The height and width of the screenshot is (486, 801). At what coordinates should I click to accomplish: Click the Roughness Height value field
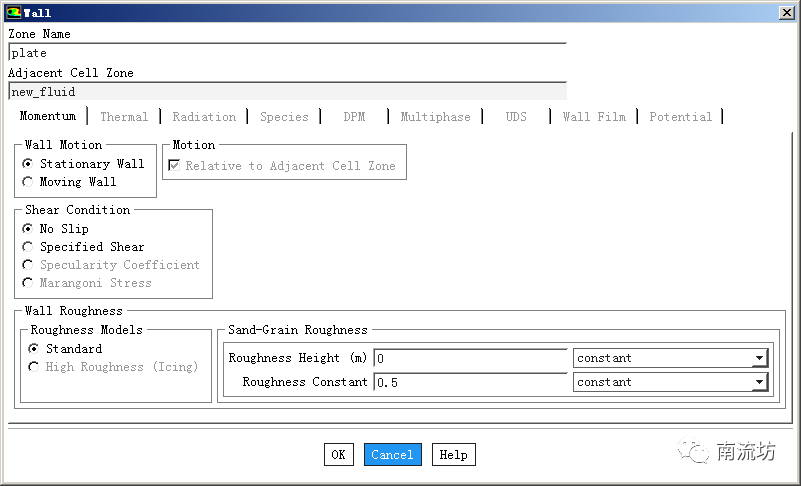(x=471, y=358)
